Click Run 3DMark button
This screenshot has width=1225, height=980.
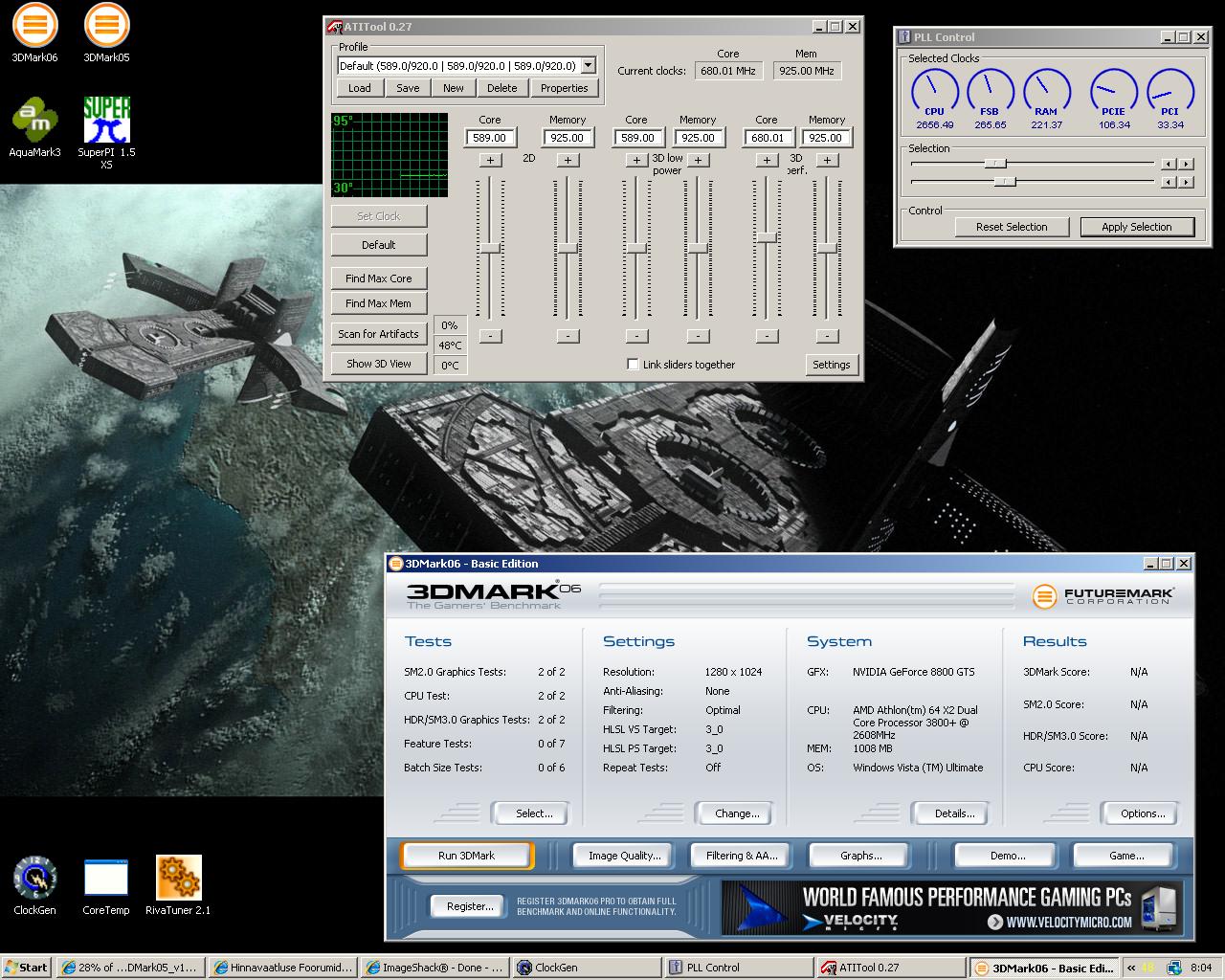[467, 856]
